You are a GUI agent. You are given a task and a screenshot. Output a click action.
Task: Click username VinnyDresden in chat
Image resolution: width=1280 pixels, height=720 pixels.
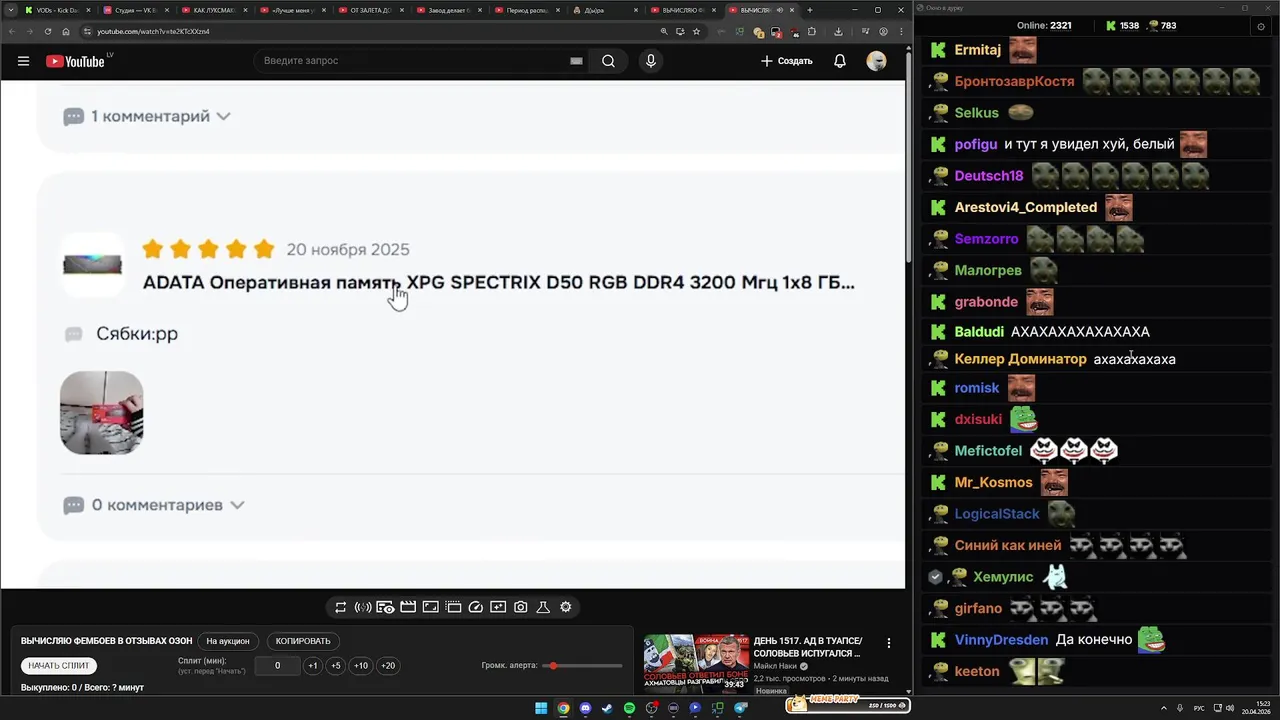(x=1001, y=640)
